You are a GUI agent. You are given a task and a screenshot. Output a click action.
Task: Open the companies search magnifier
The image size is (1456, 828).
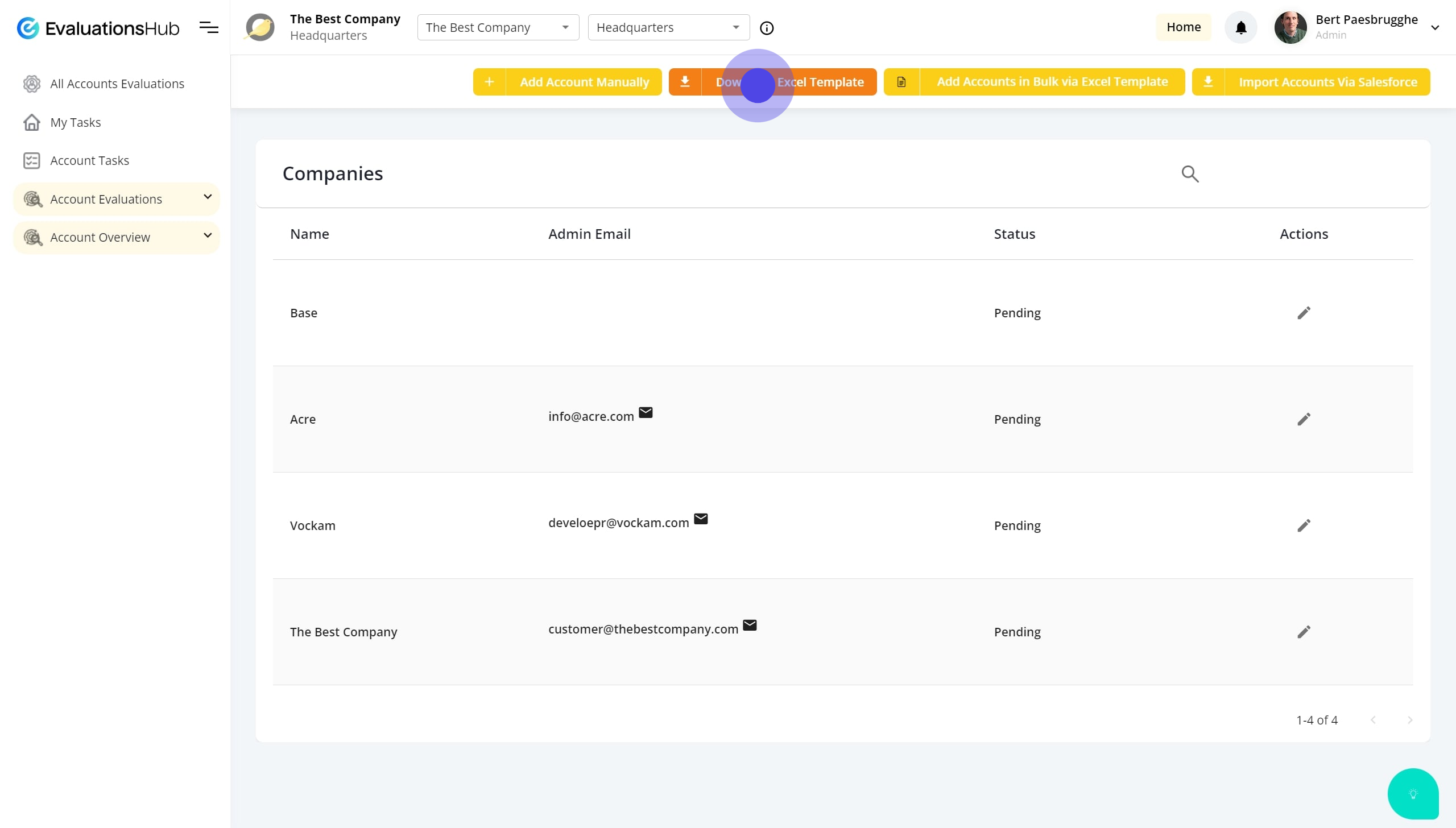pos(1190,174)
